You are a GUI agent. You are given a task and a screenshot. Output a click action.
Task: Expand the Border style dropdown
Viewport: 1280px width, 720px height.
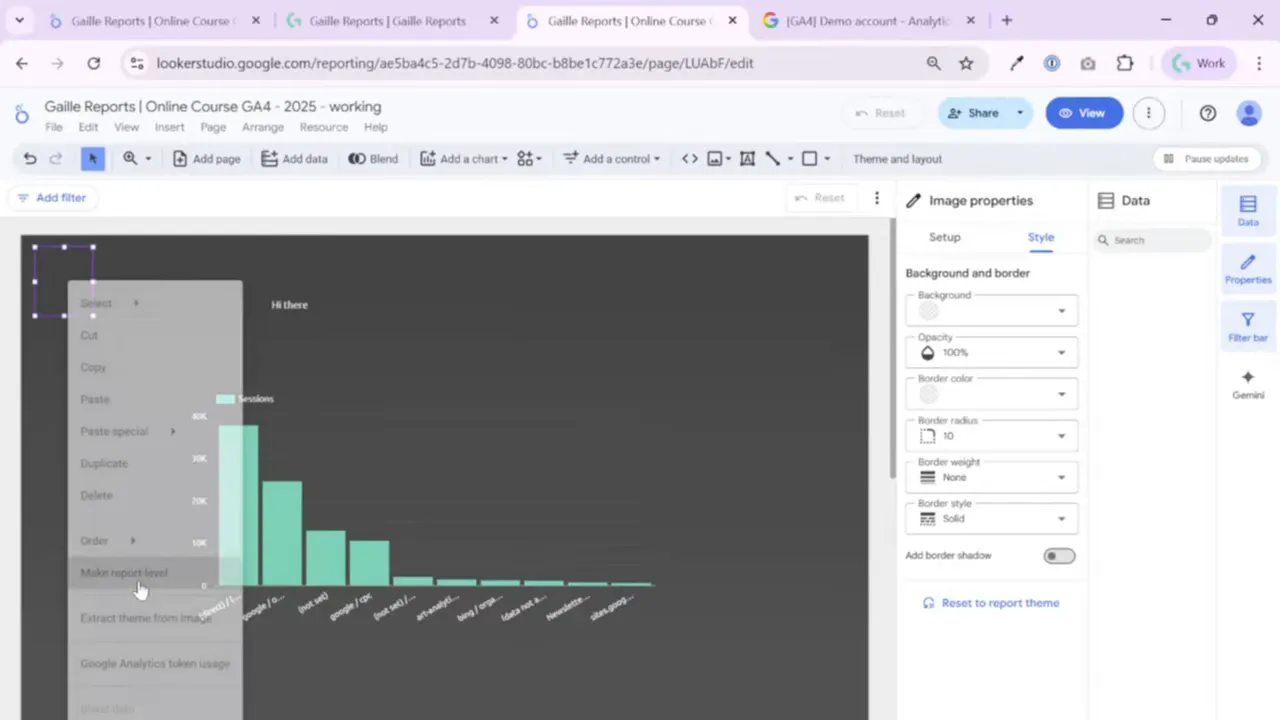pyautogui.click(x=990, y=518)
